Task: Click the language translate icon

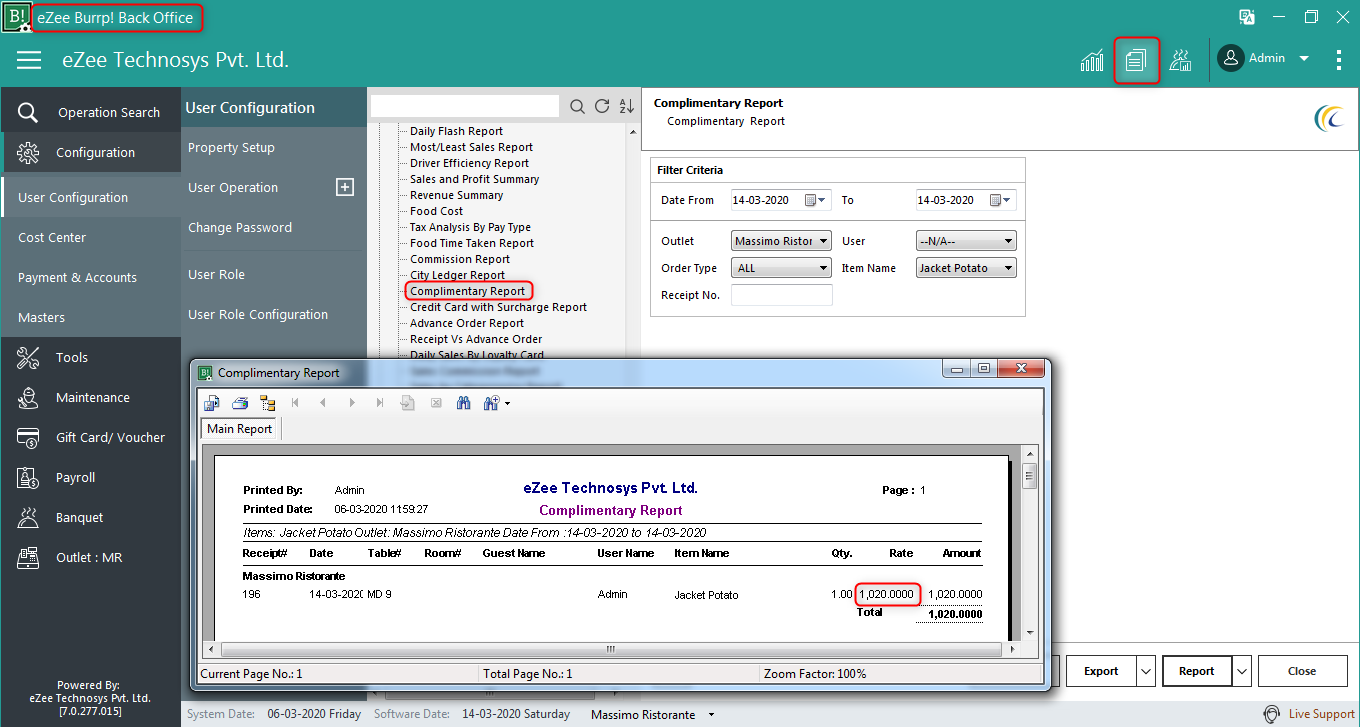Action: [1247, 17]
